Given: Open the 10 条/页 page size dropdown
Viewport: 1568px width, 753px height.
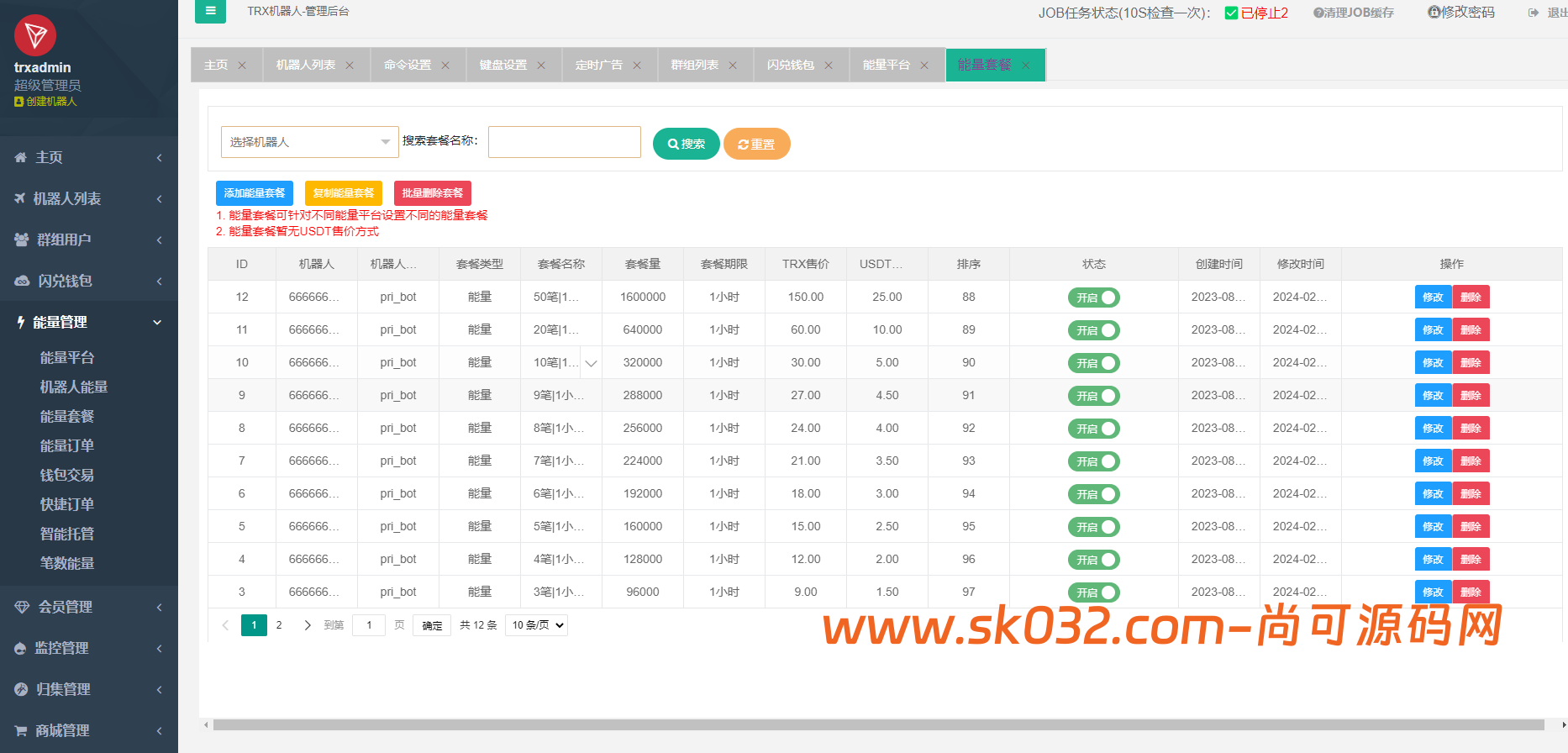Looking at the screenshot, I should tap(536, 625).
